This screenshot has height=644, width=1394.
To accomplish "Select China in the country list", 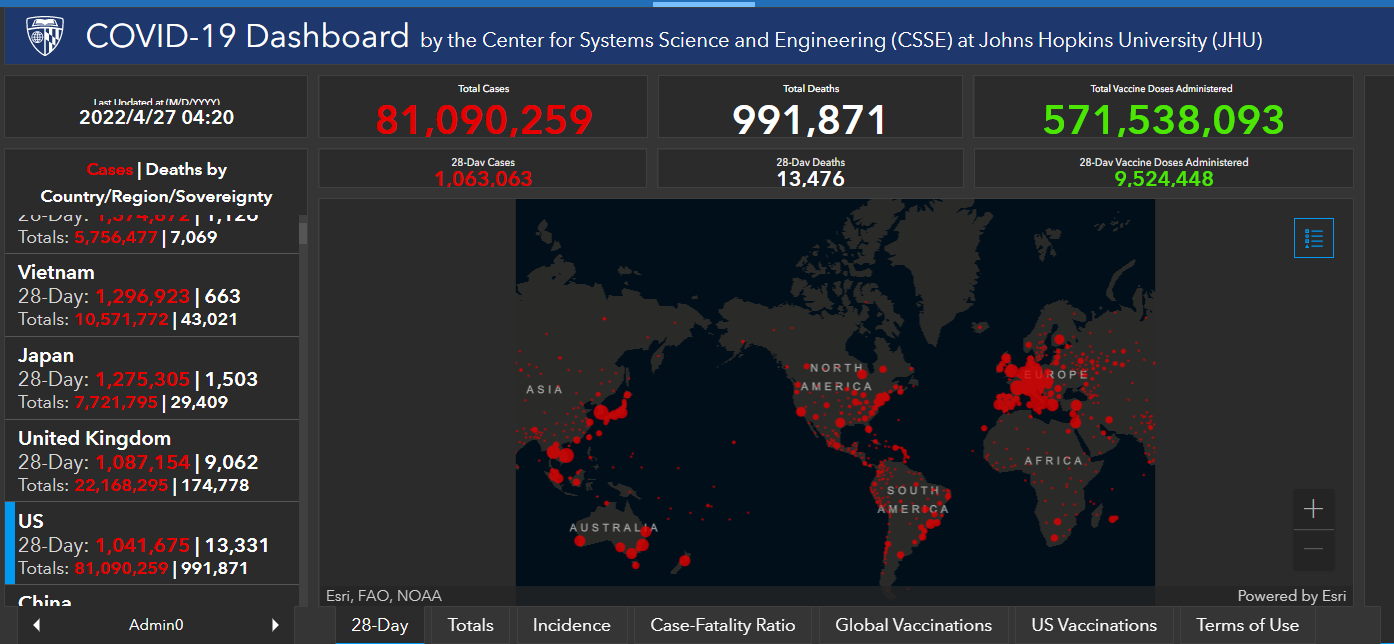I will pyautogui.click(x=152, y=597).
